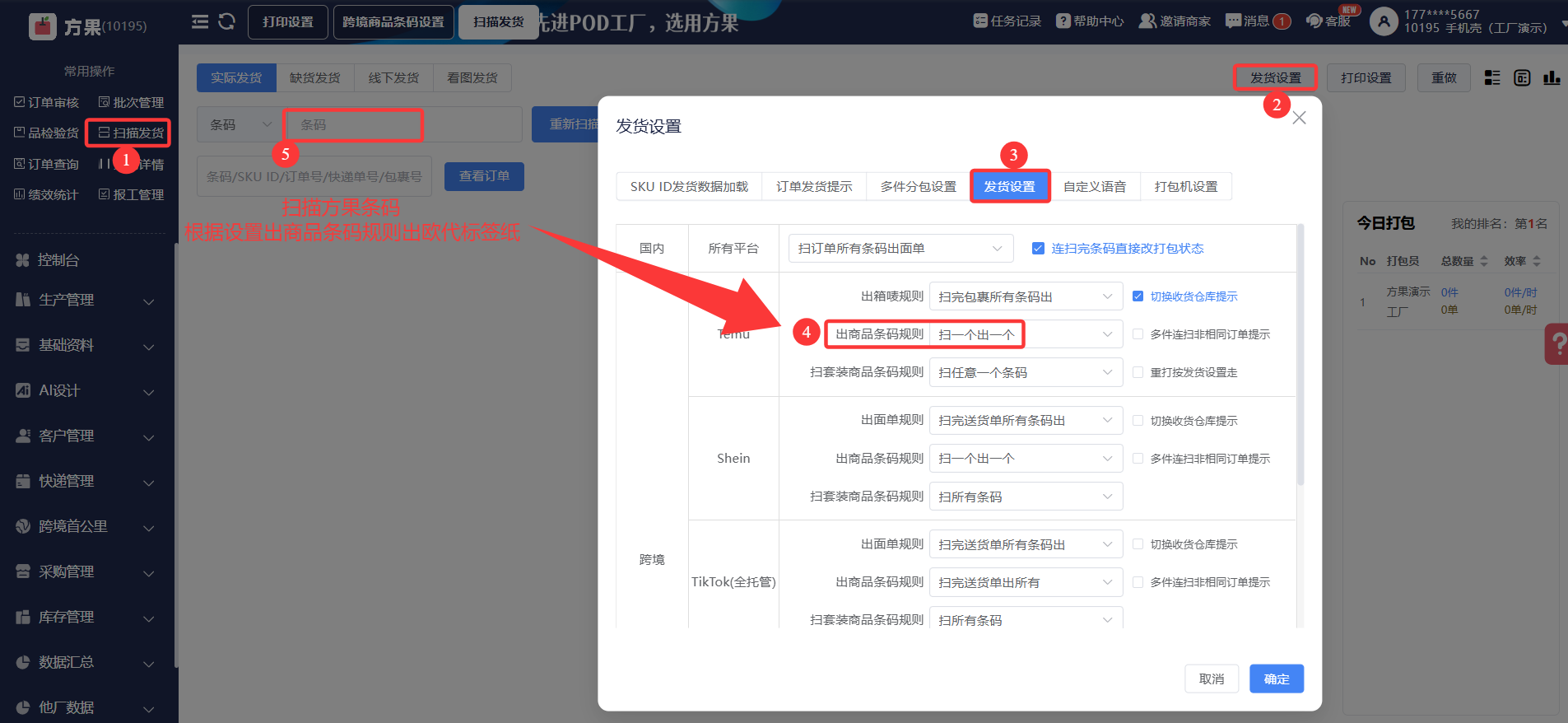The width and height of the screenshot is (1568, 723).
Task: Open the 条码 type selector dropdown
Action: (240, 124)
